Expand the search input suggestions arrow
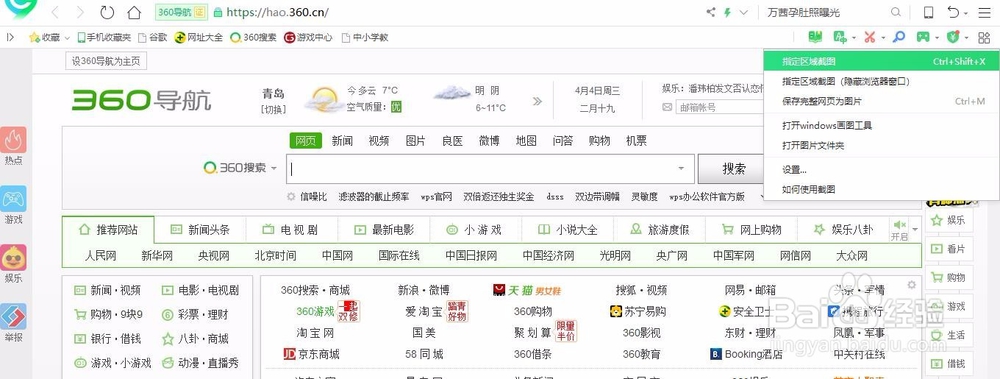 click(x=681, y=168)
